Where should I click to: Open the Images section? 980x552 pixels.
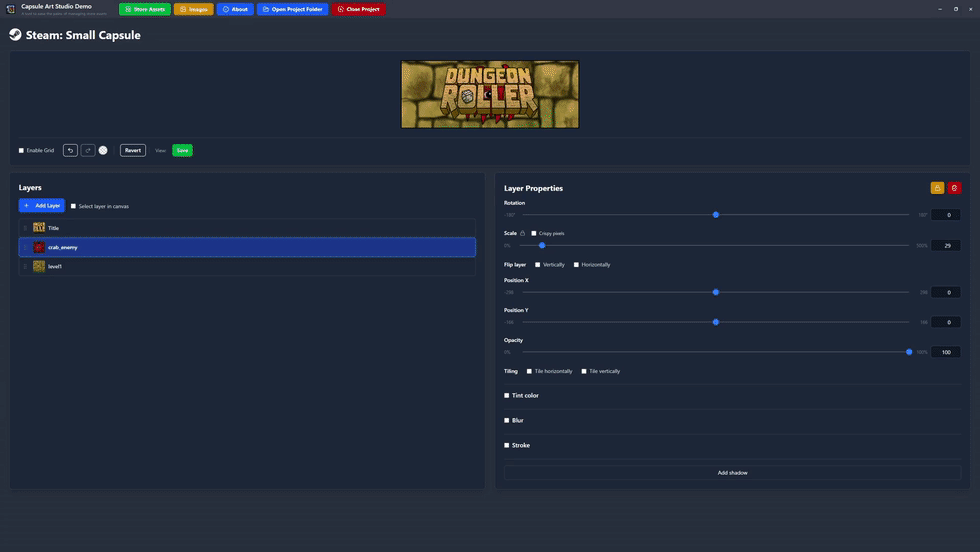[194, 9]
